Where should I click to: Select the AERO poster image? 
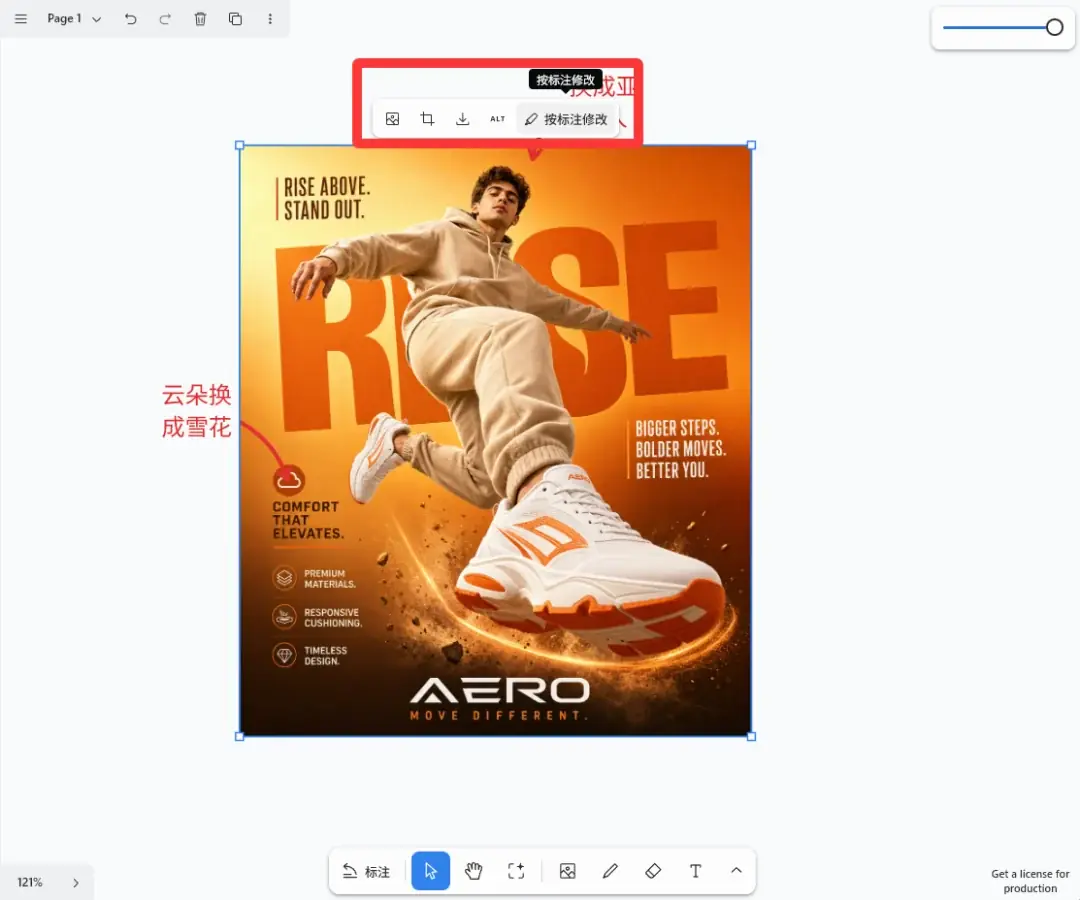[495, 441]
